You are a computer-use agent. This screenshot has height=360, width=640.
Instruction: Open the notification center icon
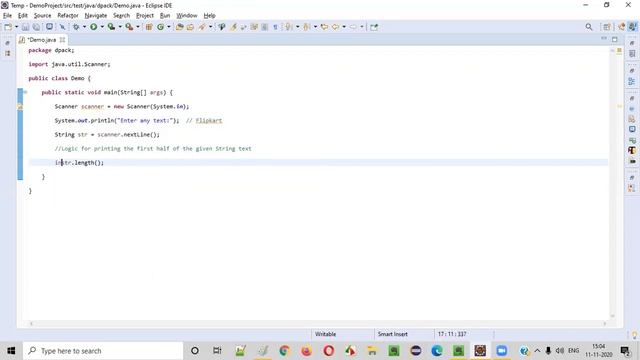coord(625,351)
